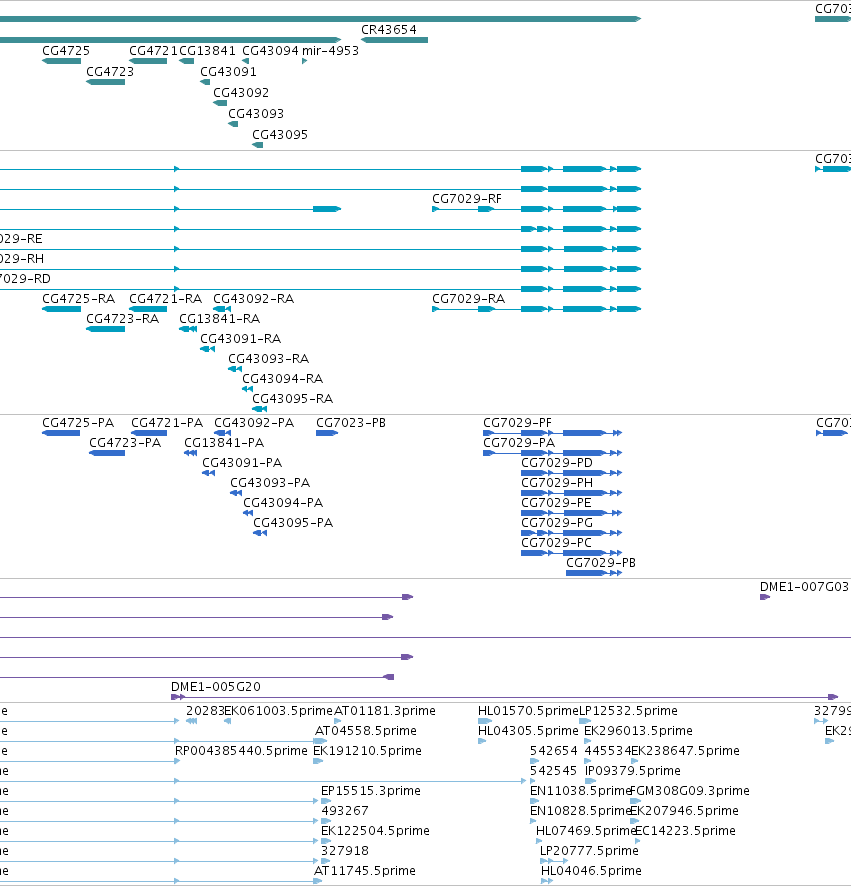Image resolution: width=851 pixels, height=886 pixels.
Task: Open EST label HL04305.5prime
Action: (x=528, y=731)
